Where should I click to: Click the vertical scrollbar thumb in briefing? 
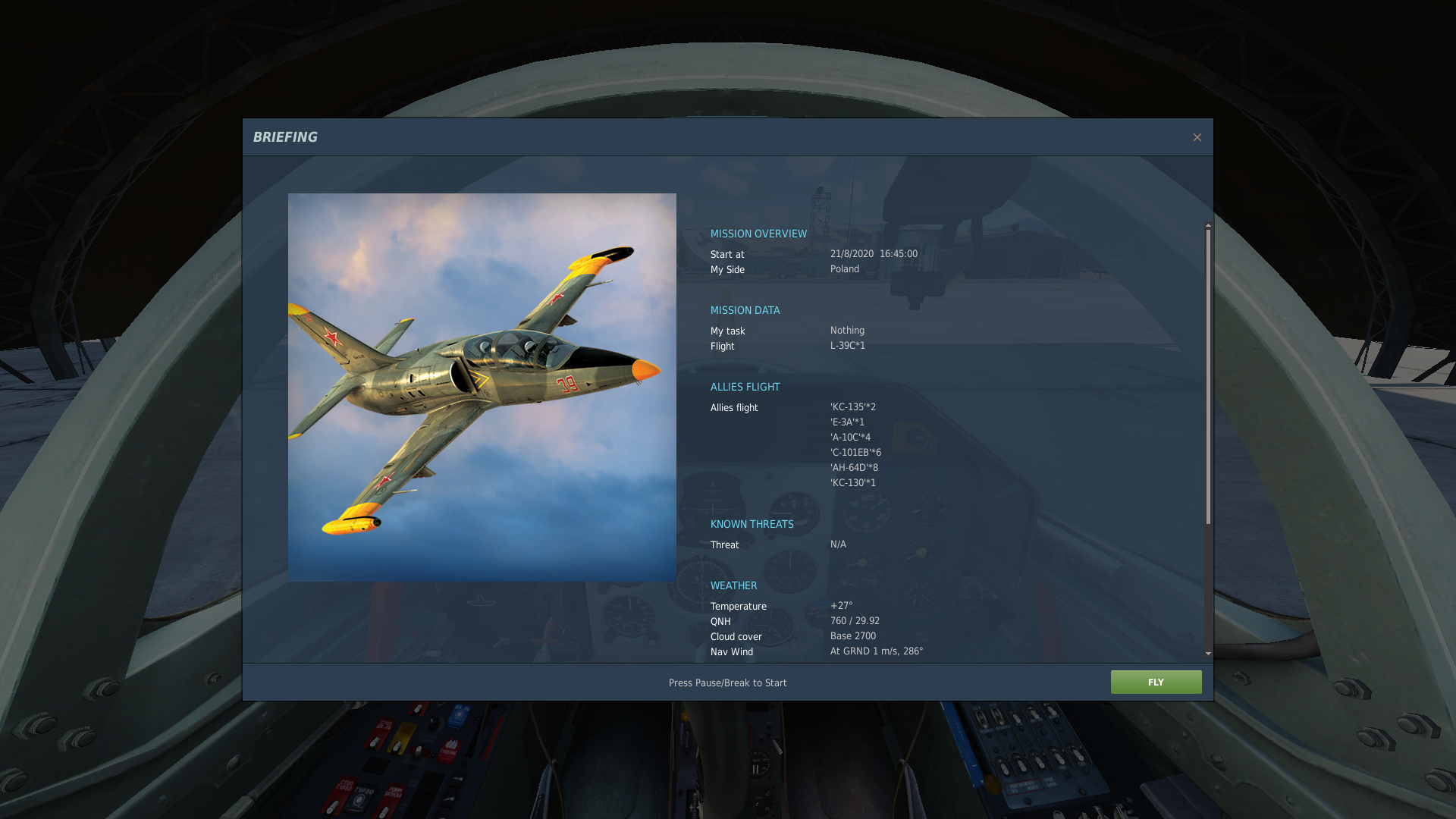[x=1208, y=376]
